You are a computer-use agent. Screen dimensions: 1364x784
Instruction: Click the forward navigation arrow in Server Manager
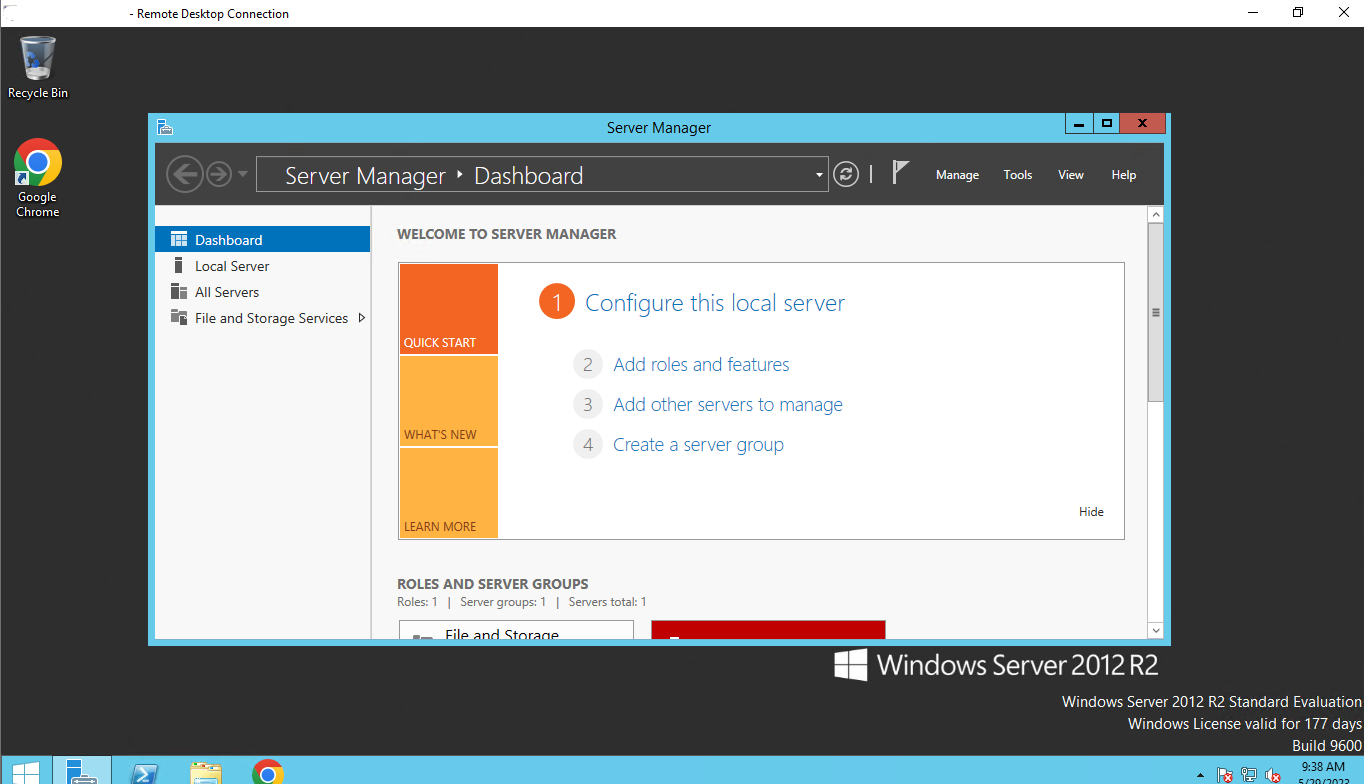pos(219,175)
